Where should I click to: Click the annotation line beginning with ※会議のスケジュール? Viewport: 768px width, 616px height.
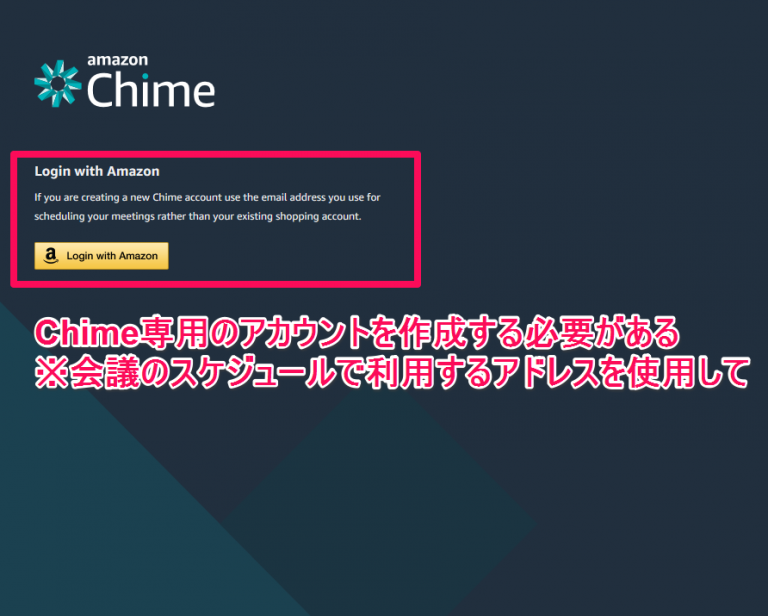point(392,373)
